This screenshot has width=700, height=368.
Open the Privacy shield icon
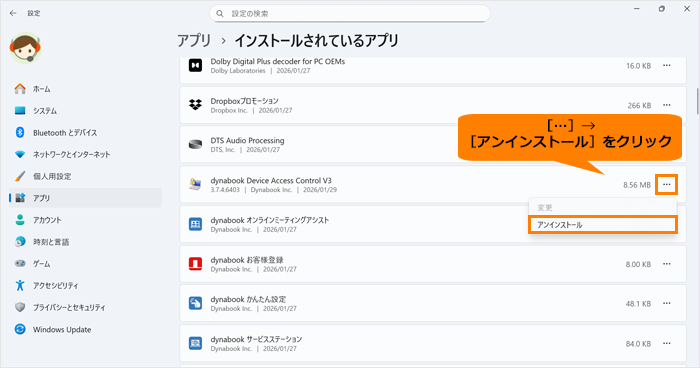pos(20,307)
